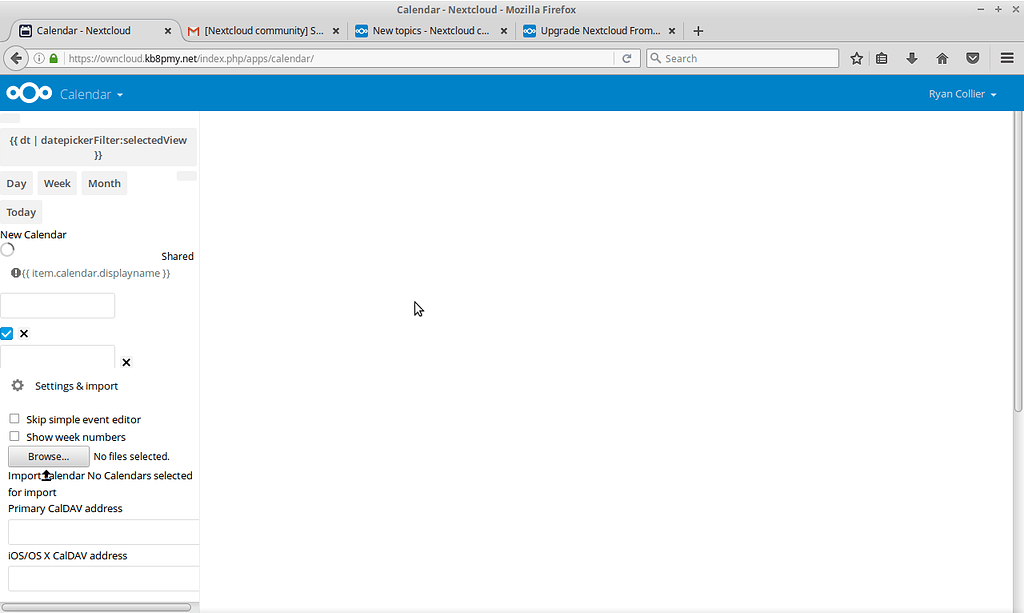Click the Pocket save icon
Screen dimensions: 1024x613
(972, 59)
